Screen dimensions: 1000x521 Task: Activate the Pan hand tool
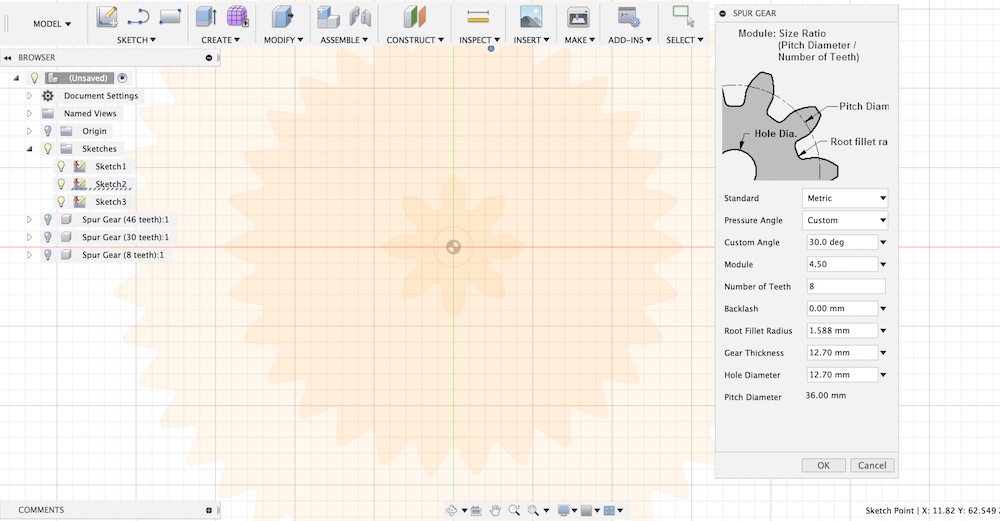click(495, 510)
